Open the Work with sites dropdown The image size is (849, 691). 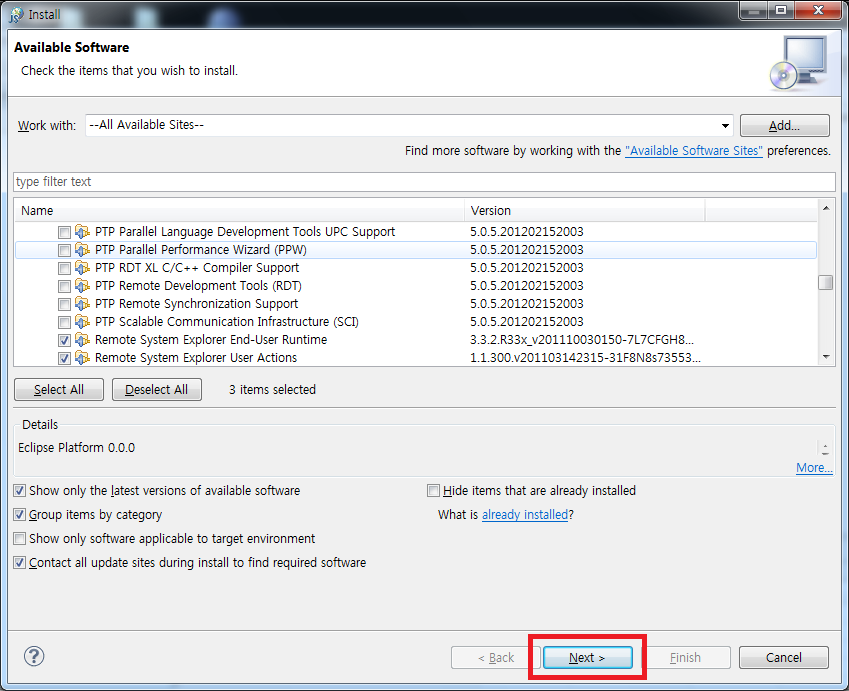(725, 126)
